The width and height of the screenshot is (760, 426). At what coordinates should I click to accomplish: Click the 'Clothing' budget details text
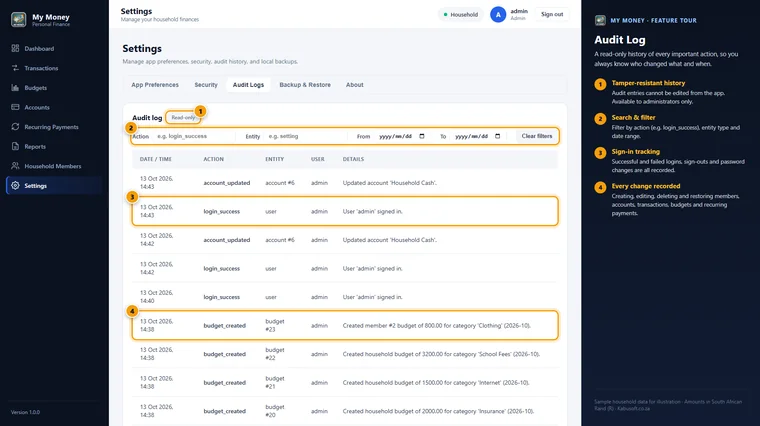(437, 326)
